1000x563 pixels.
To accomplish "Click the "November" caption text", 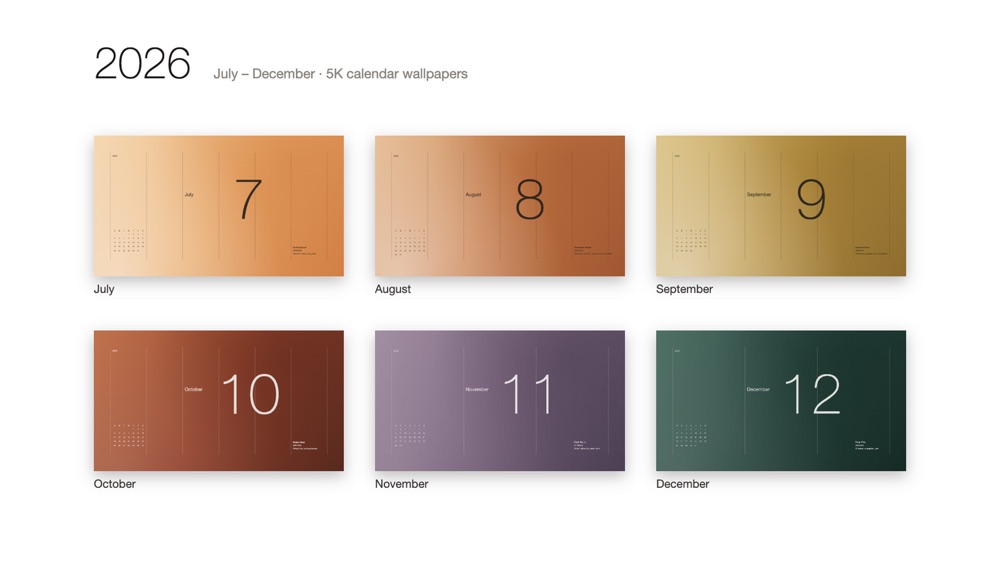I will pyautogui.click(x=402, y=484).
